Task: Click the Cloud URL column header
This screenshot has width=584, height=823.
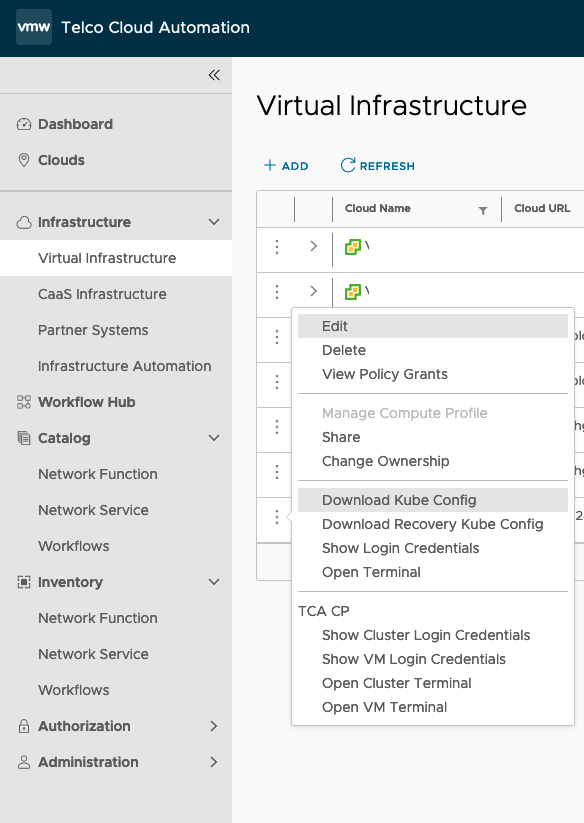Action: click(x=542, y=208)
